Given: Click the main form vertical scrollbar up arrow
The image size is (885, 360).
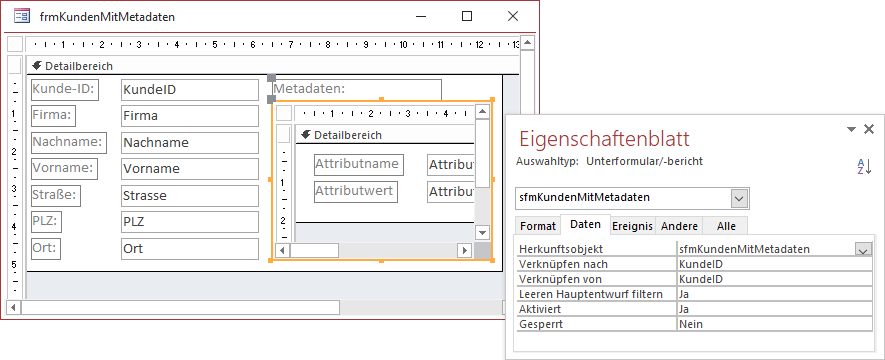Looking at the screenshot, I should click(x=527, y=43).
